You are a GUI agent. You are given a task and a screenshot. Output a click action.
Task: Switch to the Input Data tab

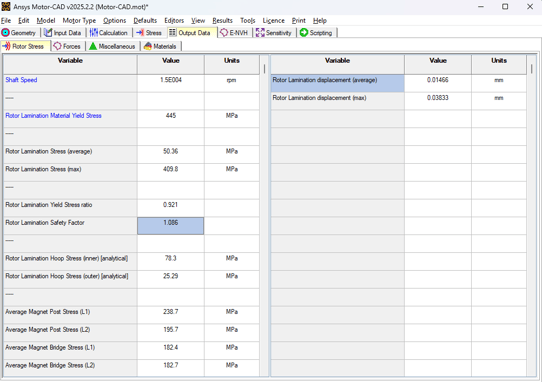[63, 33]
